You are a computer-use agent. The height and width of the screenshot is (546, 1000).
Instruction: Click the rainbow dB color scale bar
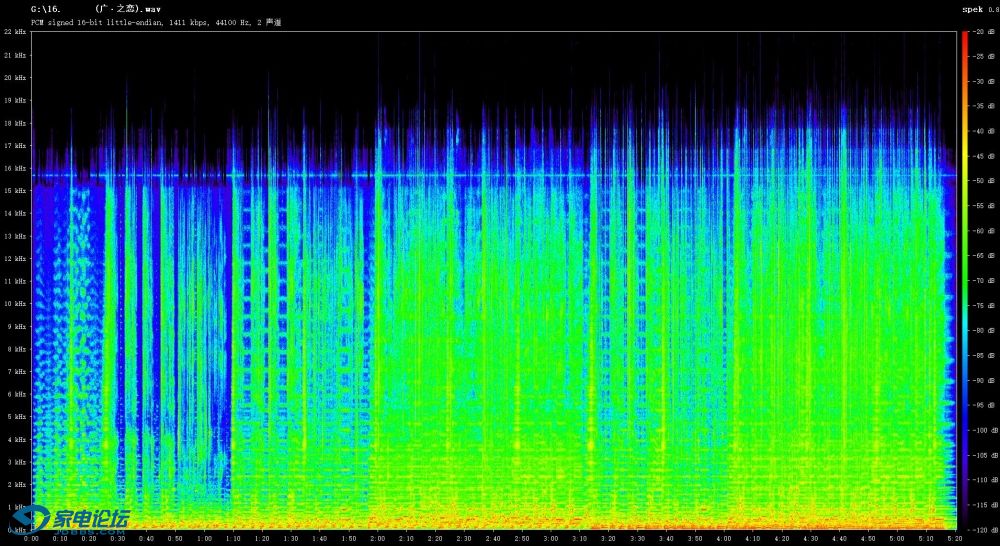964,280
